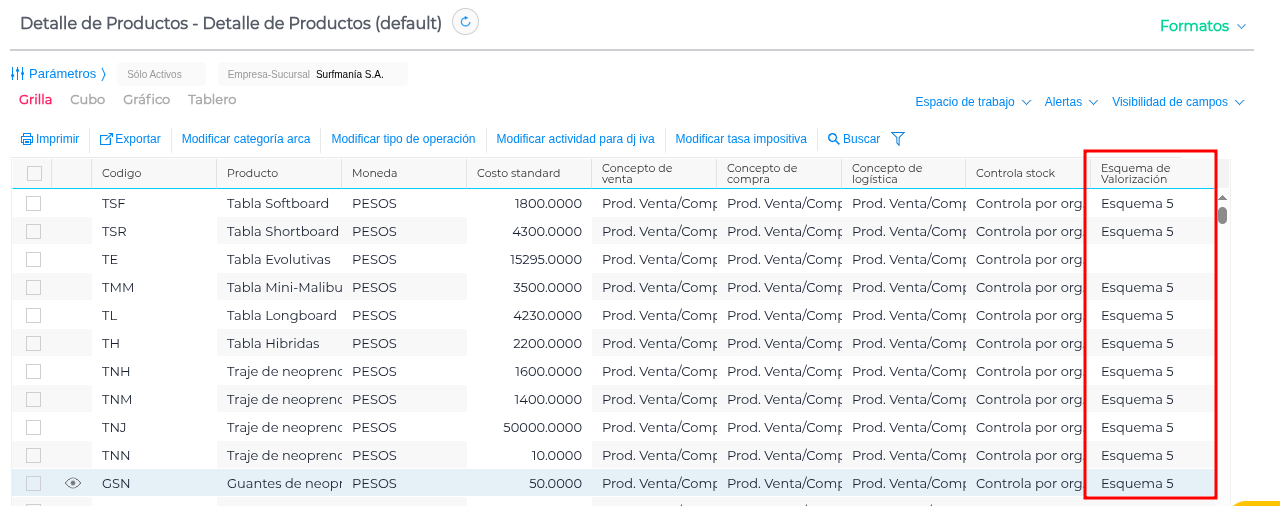Click the filter funnel icon
The width and height of the screenshot is (1280, 506).
click(897, 139)
